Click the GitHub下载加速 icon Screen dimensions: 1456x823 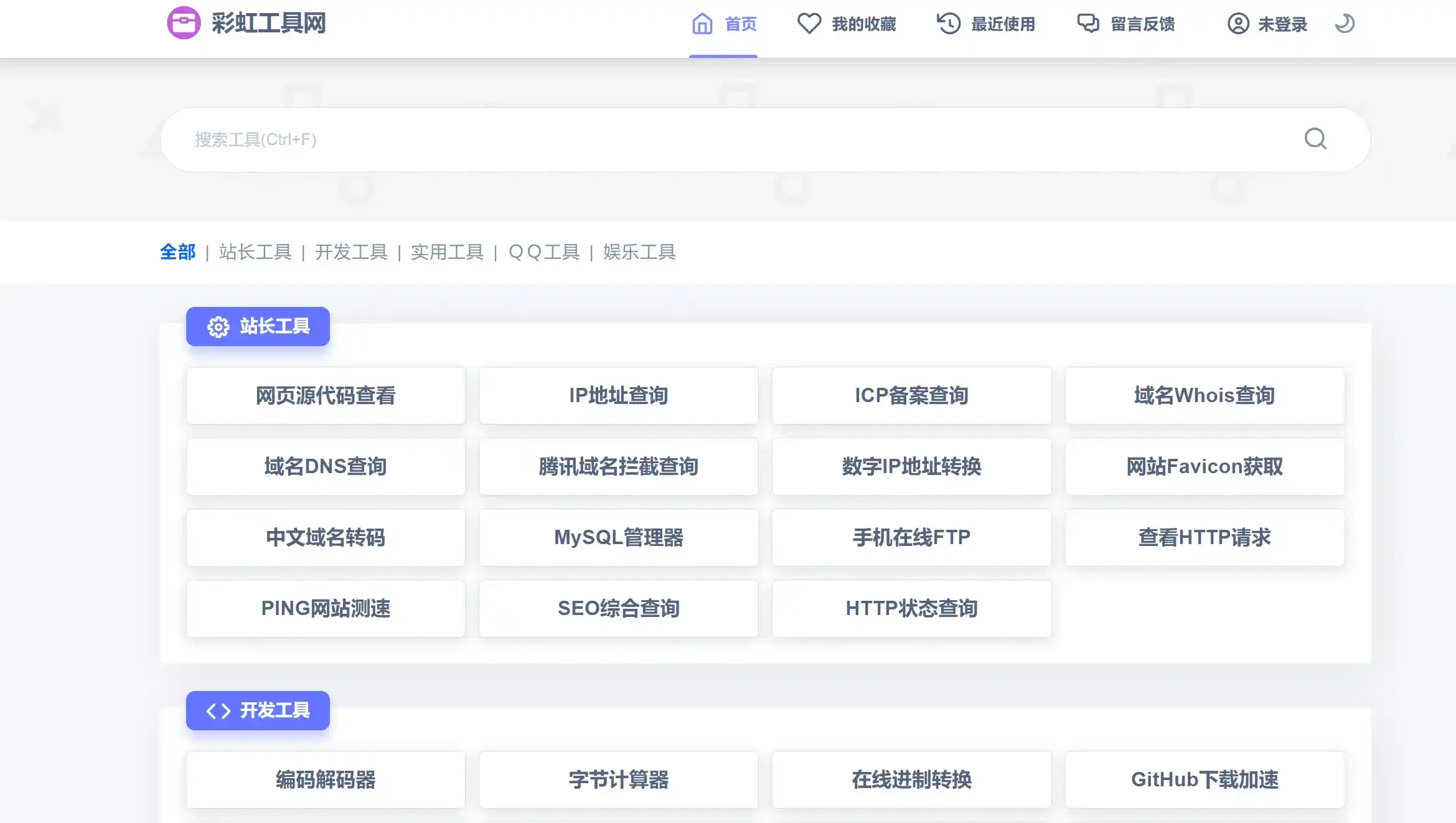click(1203, 779)
